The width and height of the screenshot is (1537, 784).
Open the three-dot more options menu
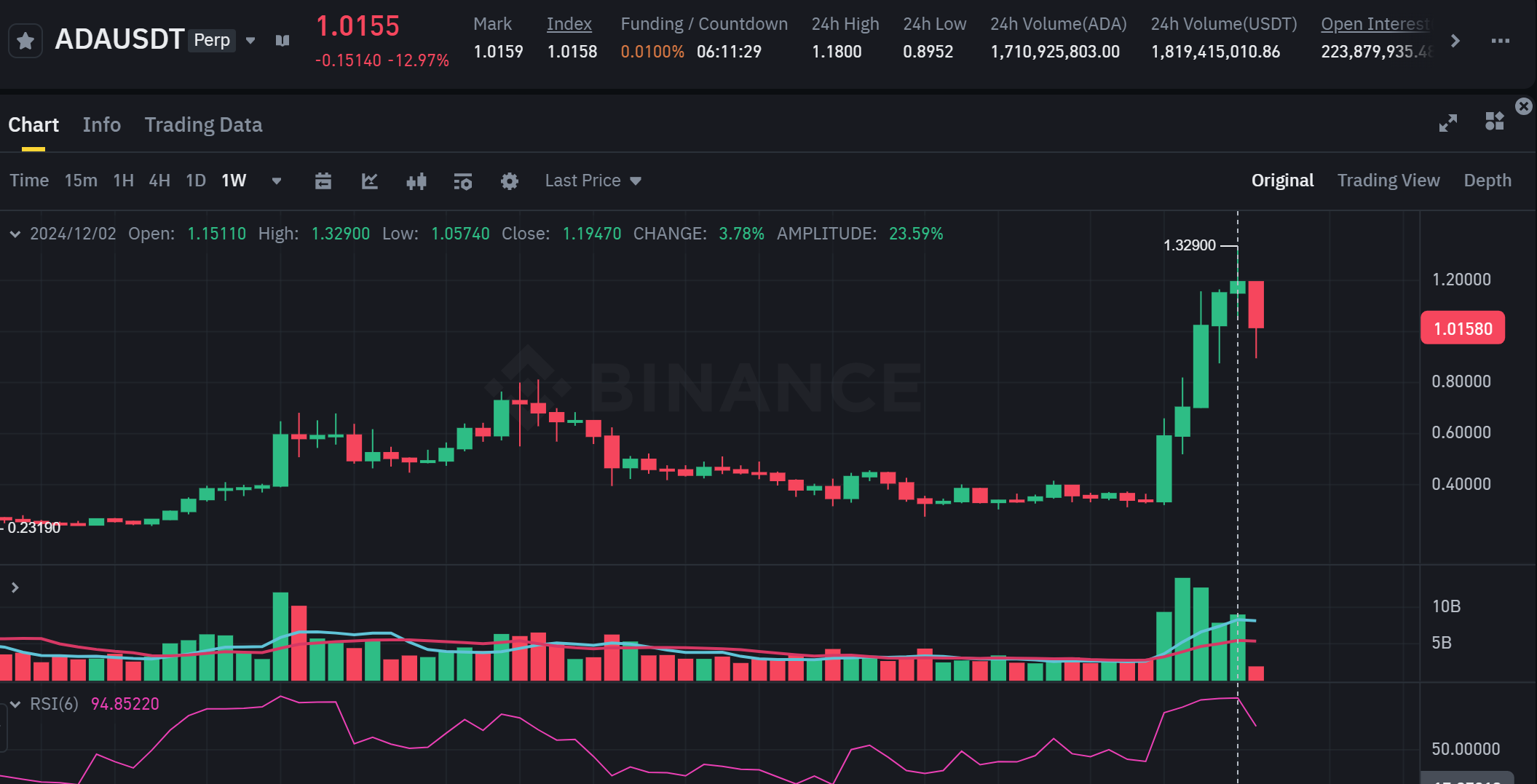tap(1500, 41)
